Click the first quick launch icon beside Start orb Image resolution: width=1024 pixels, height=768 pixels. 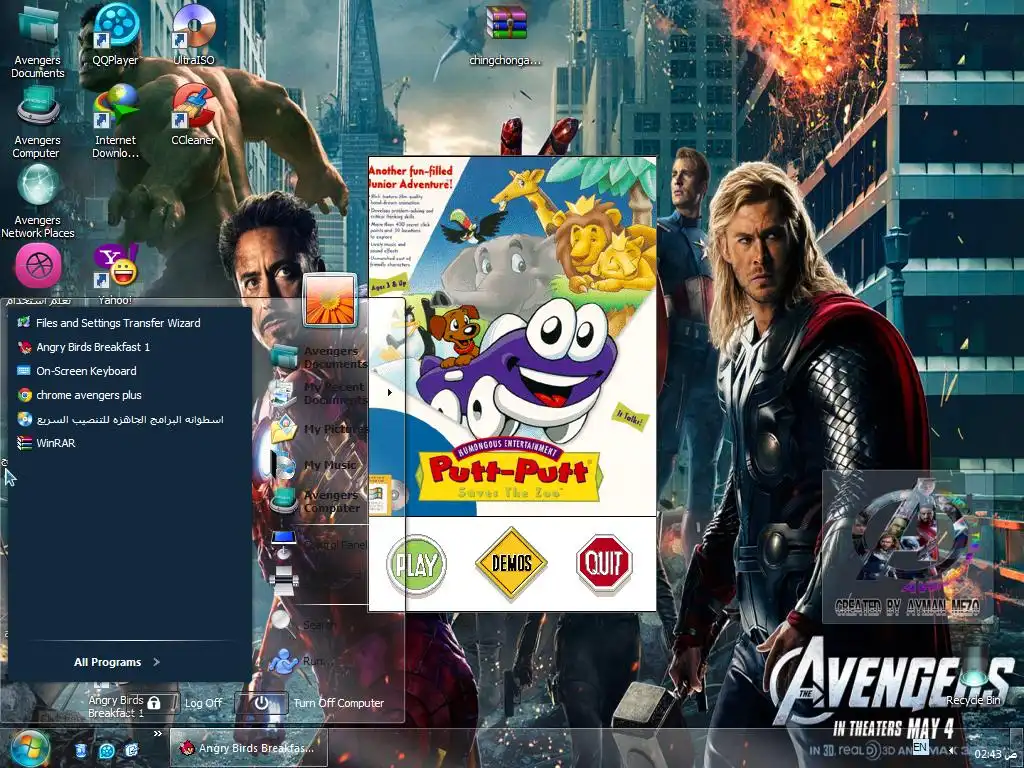pos(80,750)
